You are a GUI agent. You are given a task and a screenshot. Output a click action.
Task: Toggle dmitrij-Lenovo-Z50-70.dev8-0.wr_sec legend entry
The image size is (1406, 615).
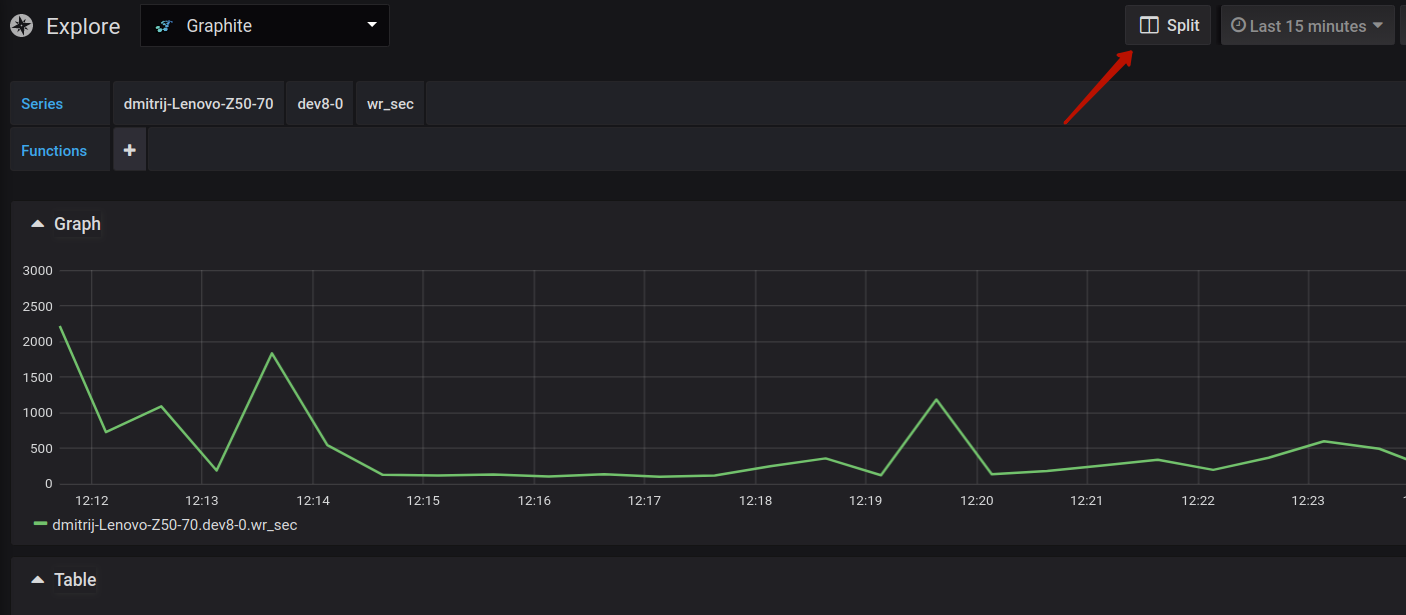click(x=174, y=524)
